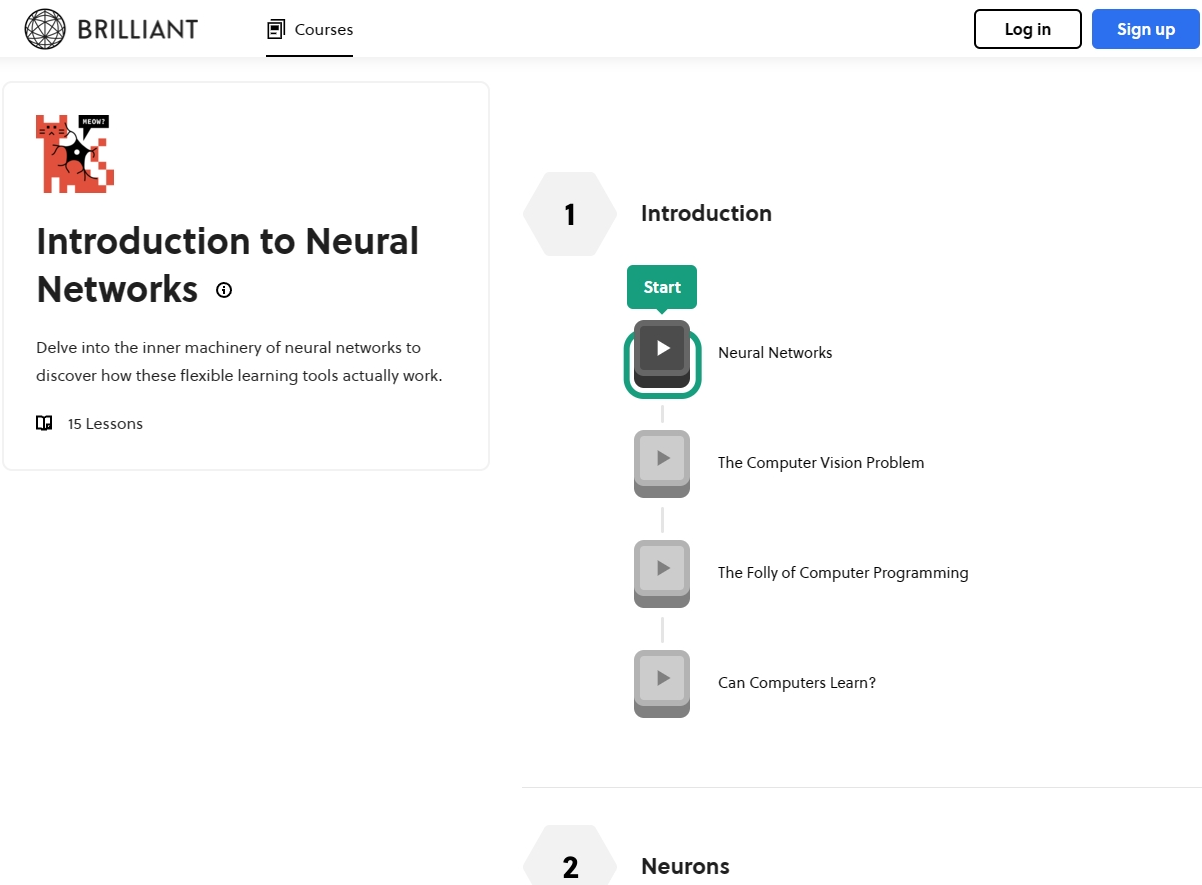
Task: Click the book icon next to 15 Lessons
Action: pos(44,423)
